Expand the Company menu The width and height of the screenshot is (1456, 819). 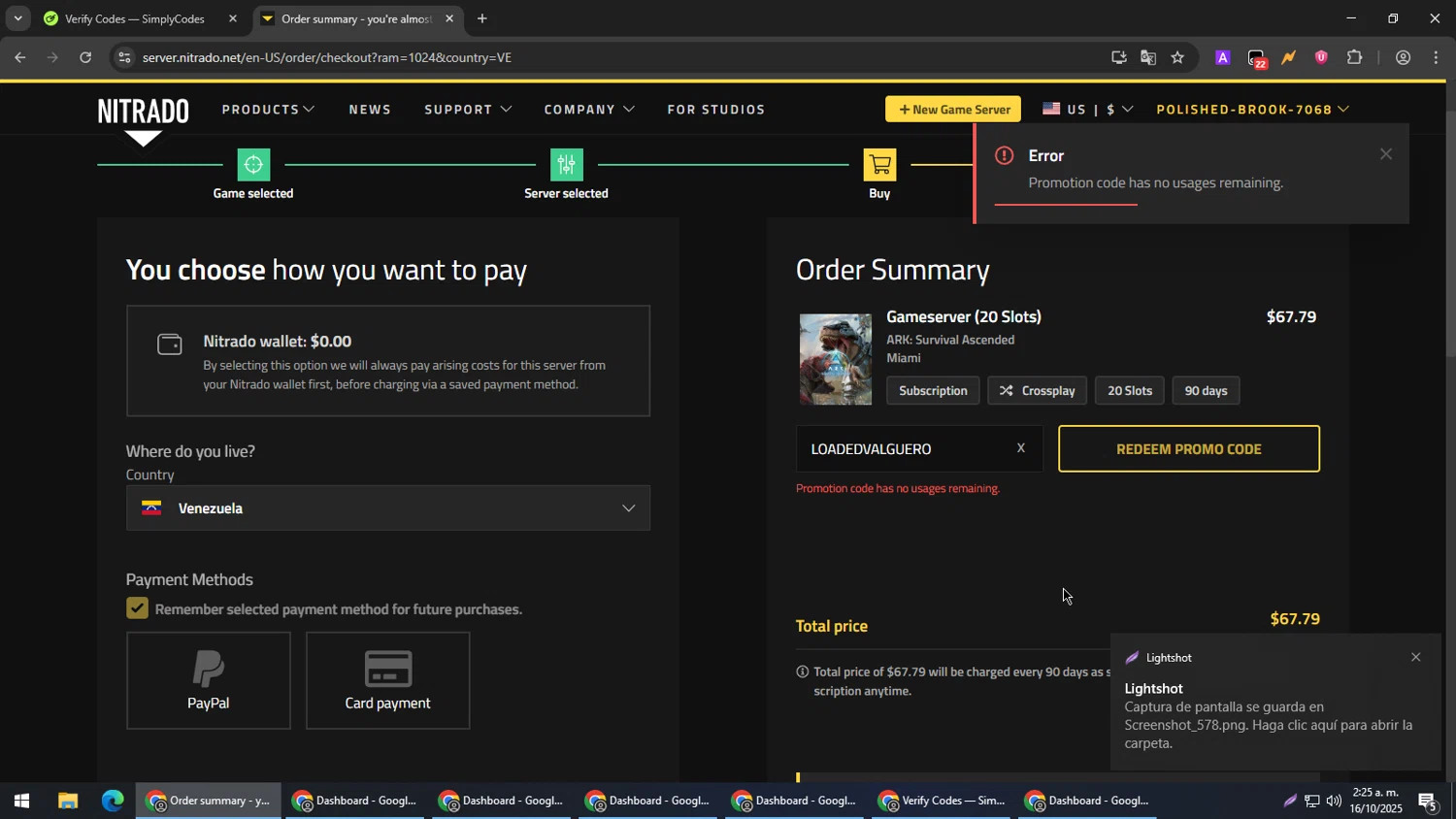[589, 110]
